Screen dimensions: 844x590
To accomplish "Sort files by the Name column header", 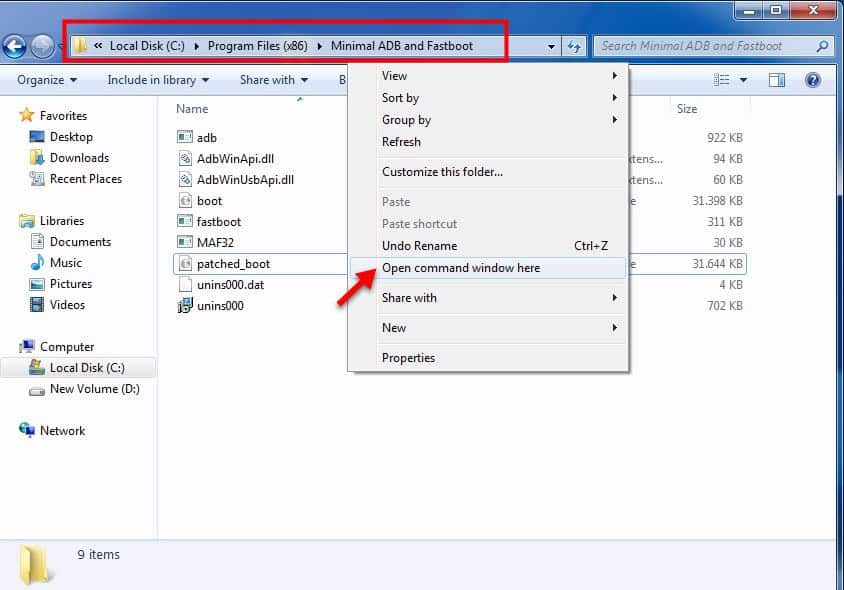I will pos(192,109).
